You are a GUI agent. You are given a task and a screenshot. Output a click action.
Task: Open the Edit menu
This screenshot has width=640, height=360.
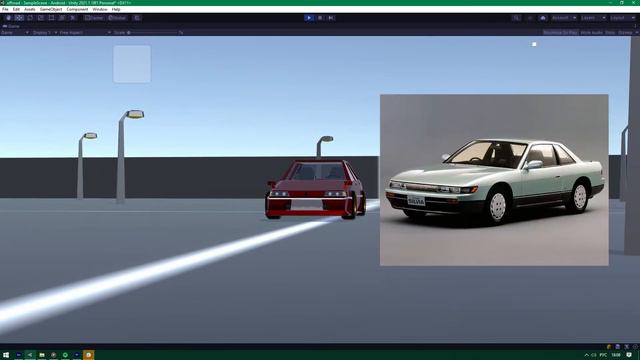tap(16, 9)
